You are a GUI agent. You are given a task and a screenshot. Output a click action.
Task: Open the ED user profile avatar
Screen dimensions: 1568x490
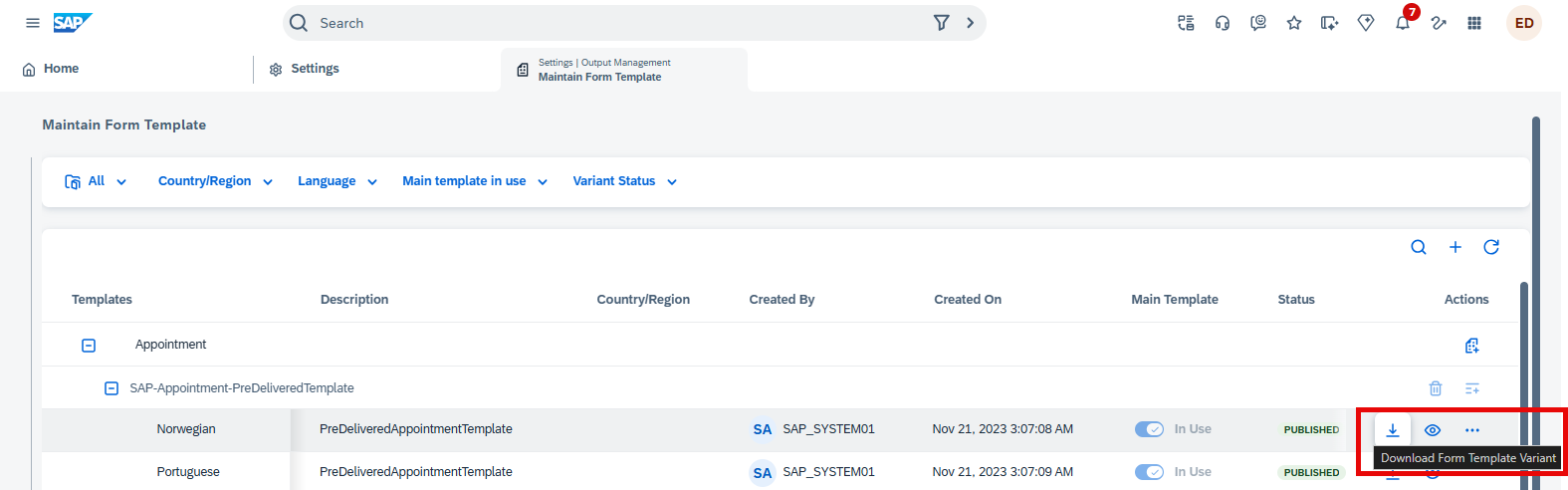click(x=1524, y=23)
